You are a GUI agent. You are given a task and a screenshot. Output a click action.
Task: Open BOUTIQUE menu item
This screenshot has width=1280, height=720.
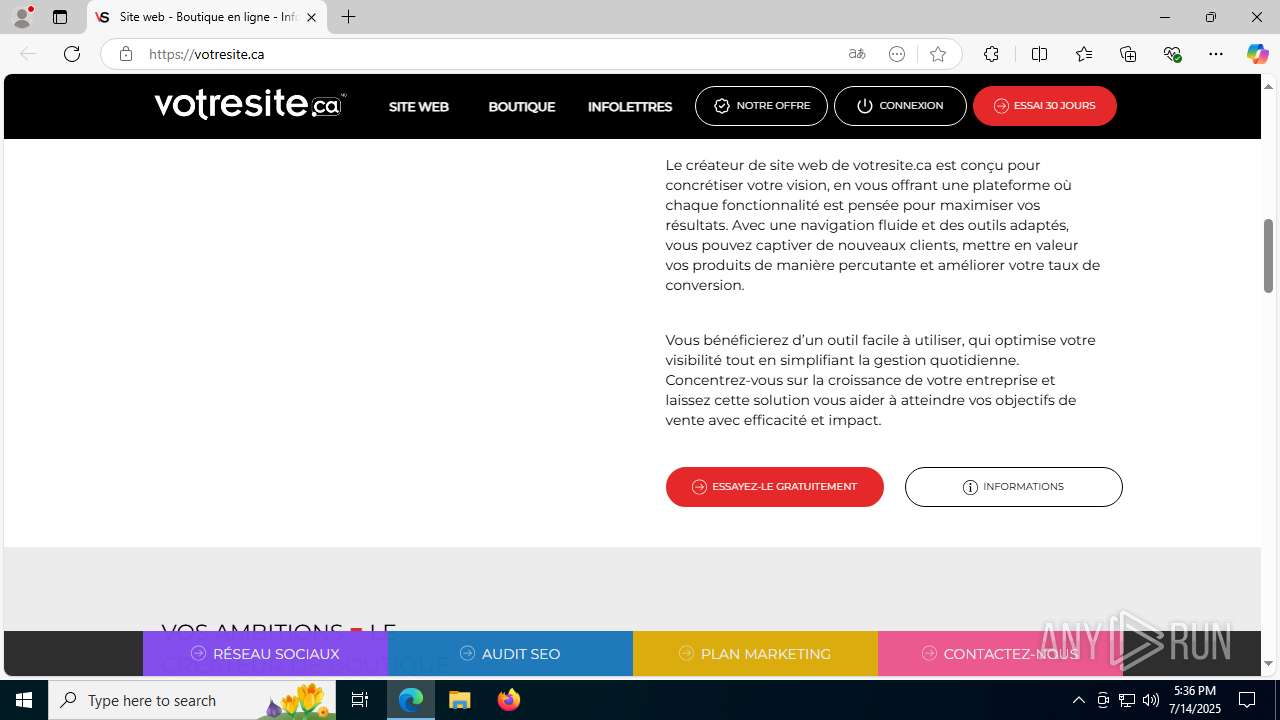pyautogui.click(x=521, y=106)
